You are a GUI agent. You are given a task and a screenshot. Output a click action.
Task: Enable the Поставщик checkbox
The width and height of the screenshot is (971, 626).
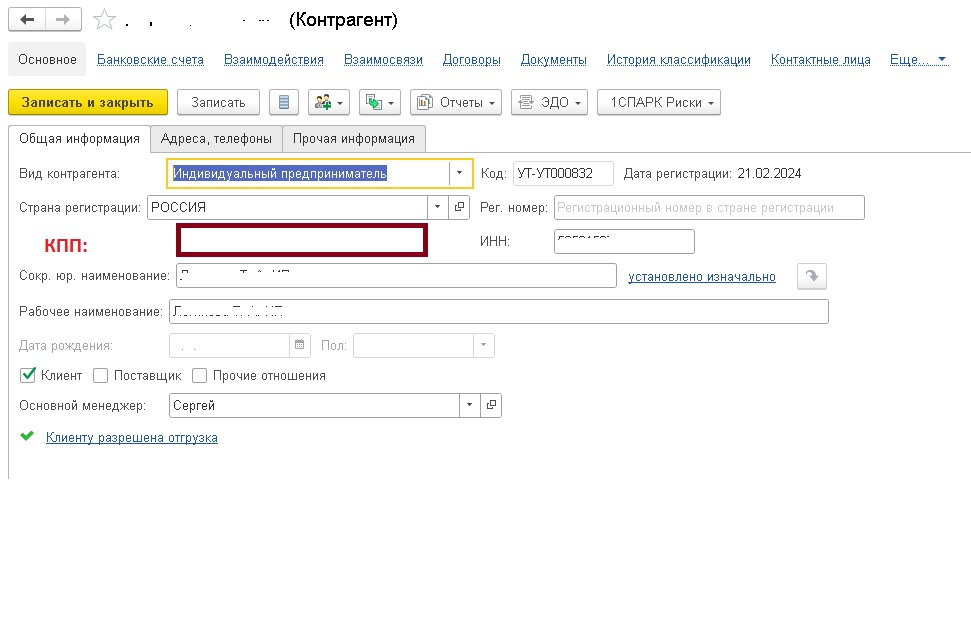(100, 376)
